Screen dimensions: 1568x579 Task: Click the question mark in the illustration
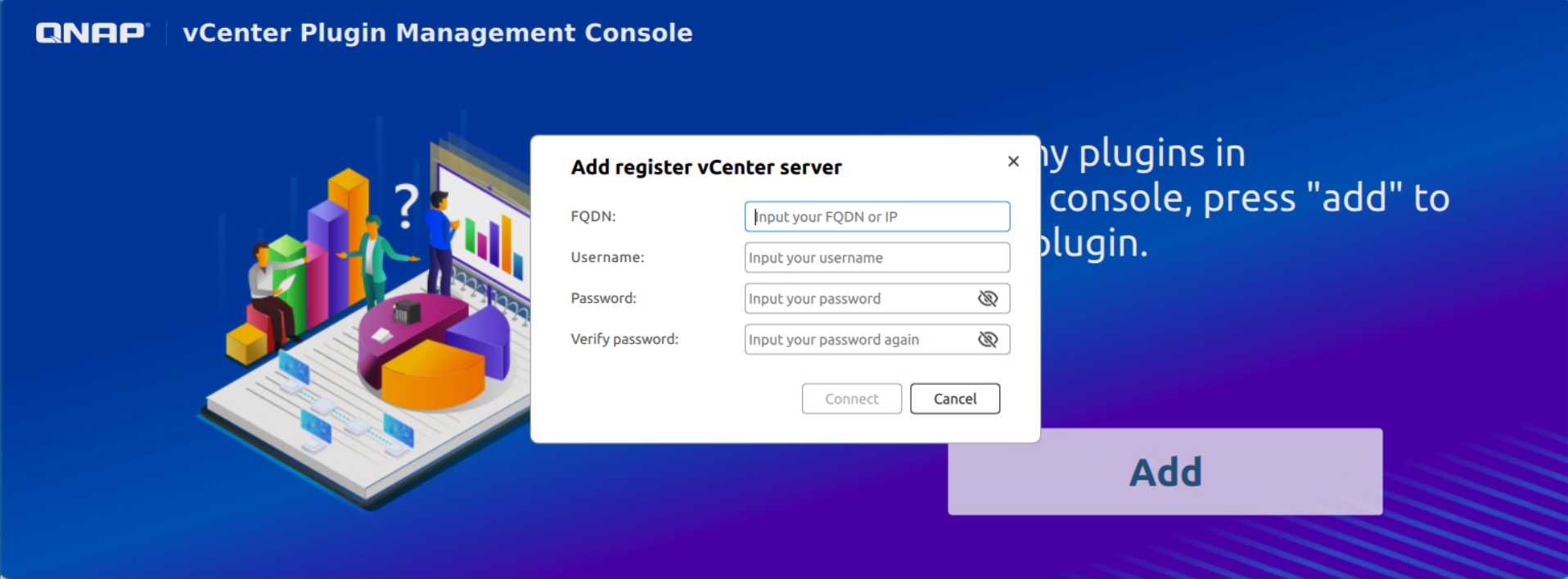pos(406,206)
